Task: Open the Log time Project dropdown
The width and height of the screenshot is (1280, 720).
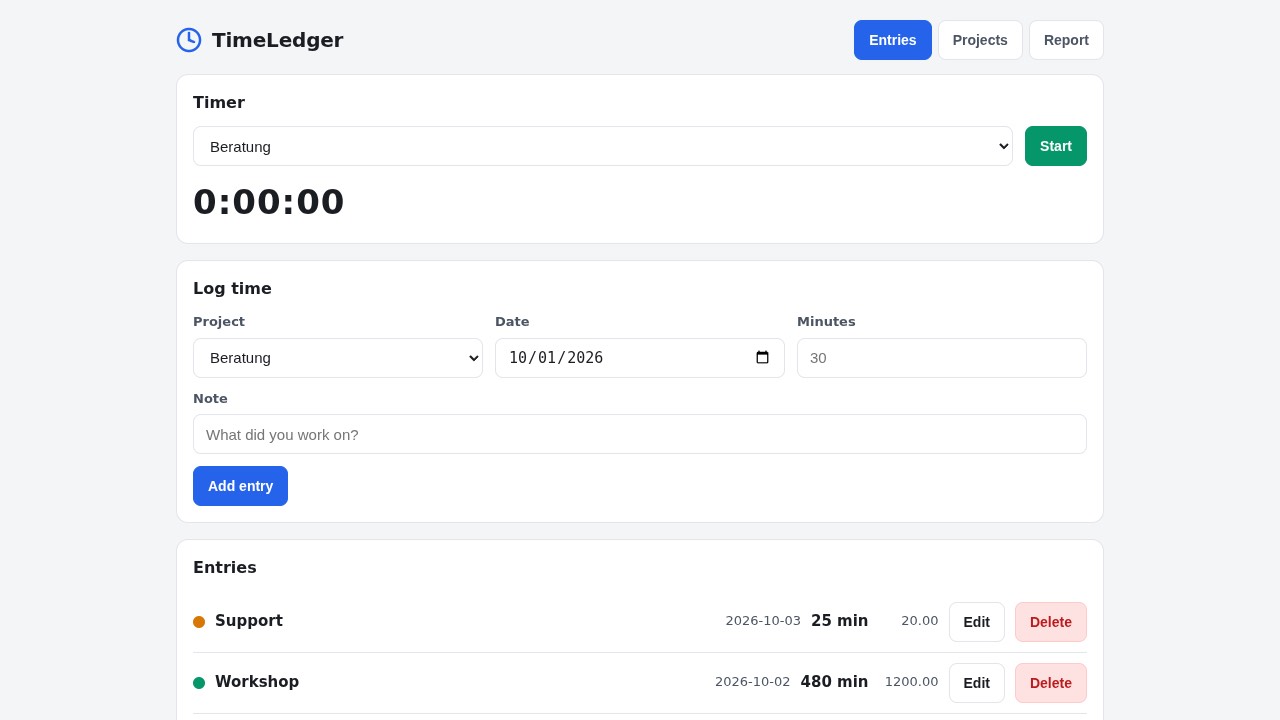Action: point(338,358)
